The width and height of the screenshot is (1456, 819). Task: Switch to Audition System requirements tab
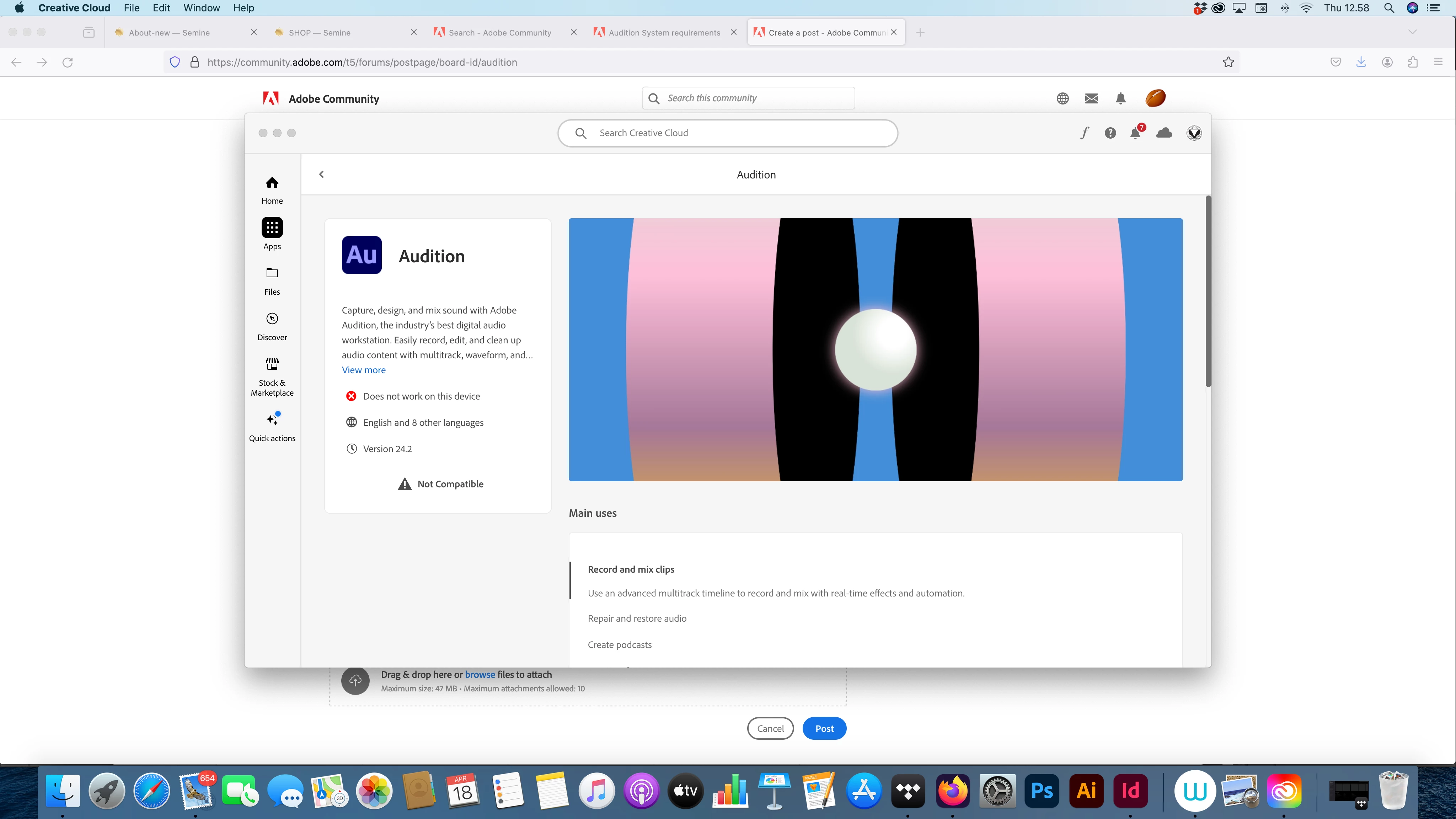(664, 33)
